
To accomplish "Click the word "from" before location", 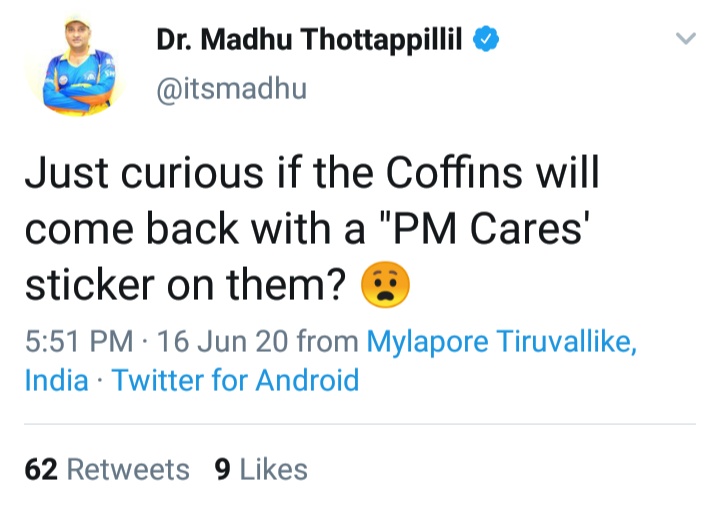I will (x=330, y=342).
